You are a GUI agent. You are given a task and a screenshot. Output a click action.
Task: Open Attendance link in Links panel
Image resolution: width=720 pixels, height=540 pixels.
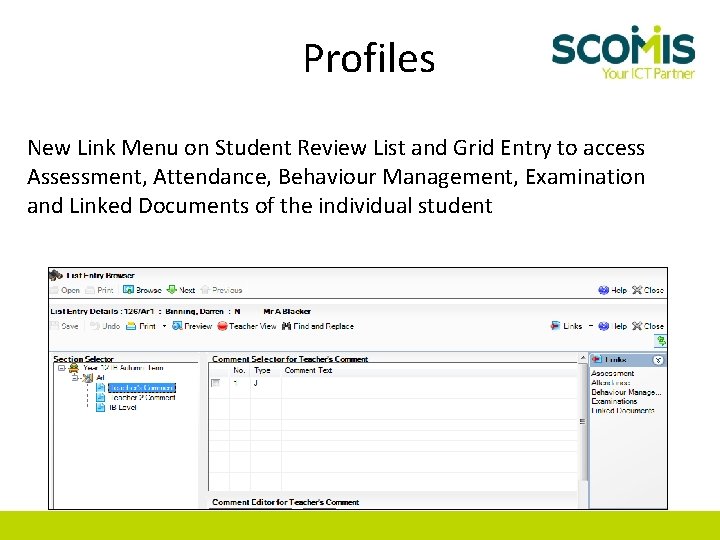pos(611,382)
